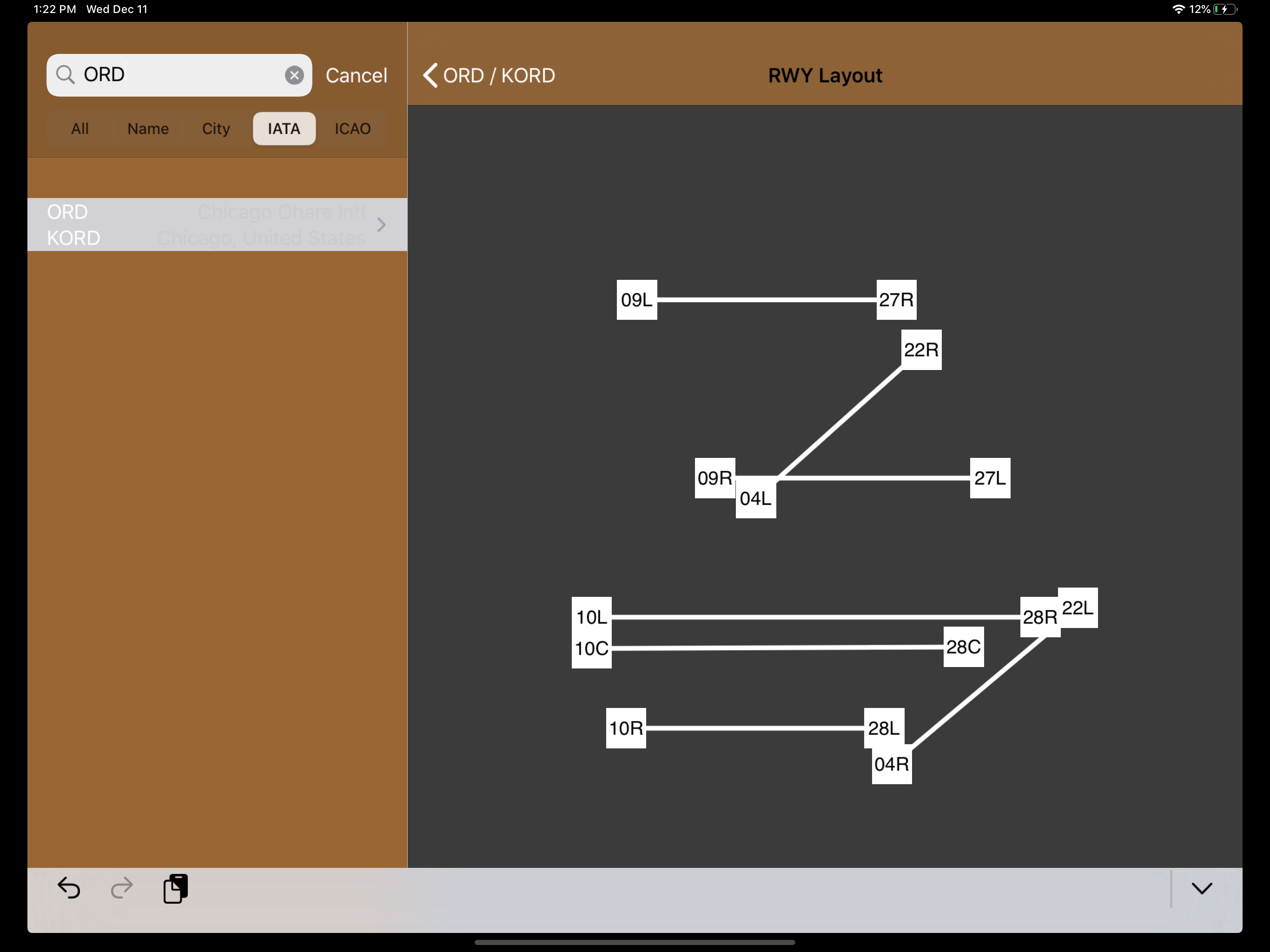Select the Name search filter
1270x952 pixels.
coord(147,129)
